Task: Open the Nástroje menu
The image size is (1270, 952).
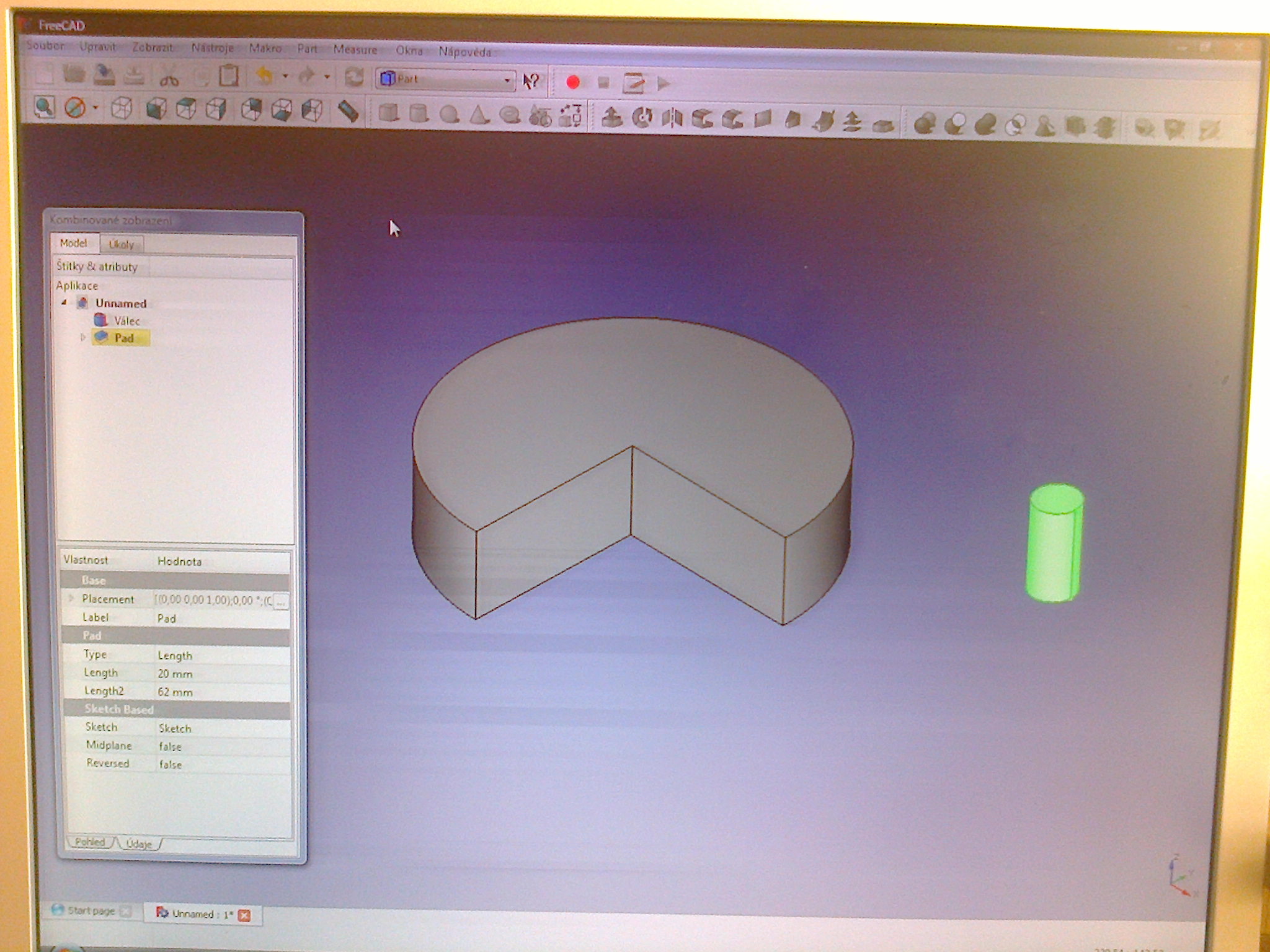Action: coord(212,48)
